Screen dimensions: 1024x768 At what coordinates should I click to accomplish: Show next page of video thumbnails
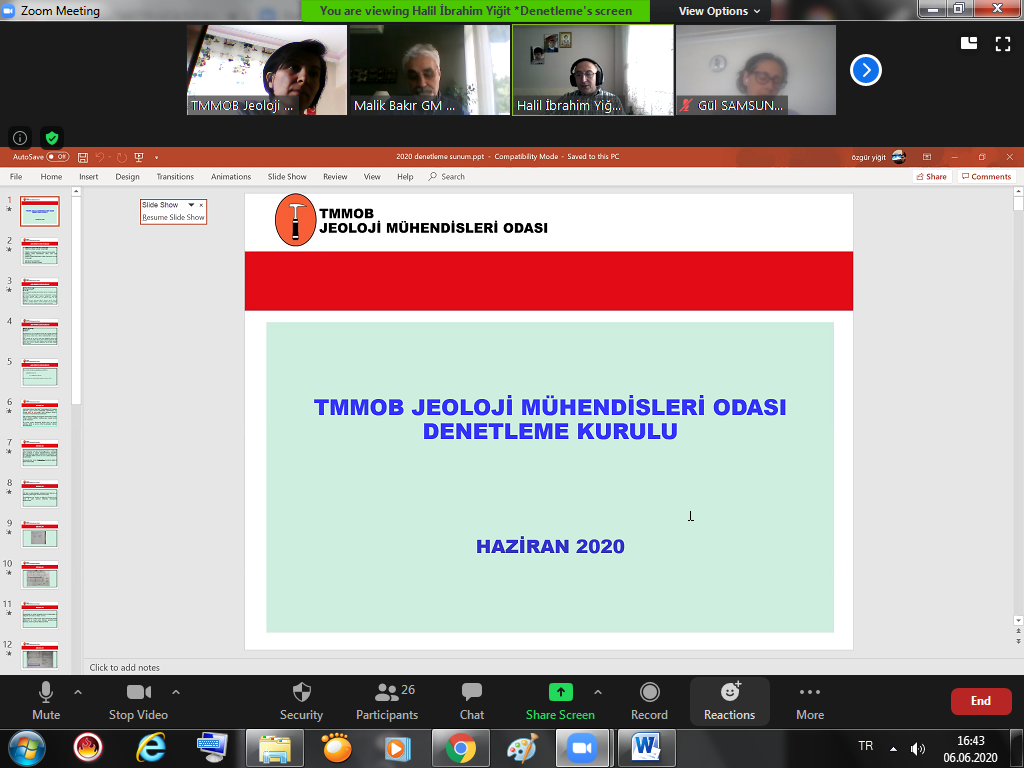point(866,70)
